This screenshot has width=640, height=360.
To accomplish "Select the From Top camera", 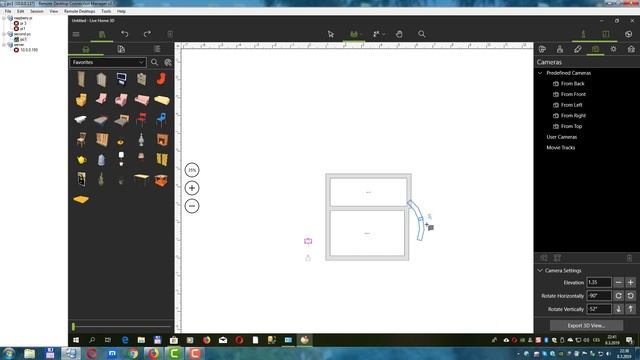I will coord(571,126).
